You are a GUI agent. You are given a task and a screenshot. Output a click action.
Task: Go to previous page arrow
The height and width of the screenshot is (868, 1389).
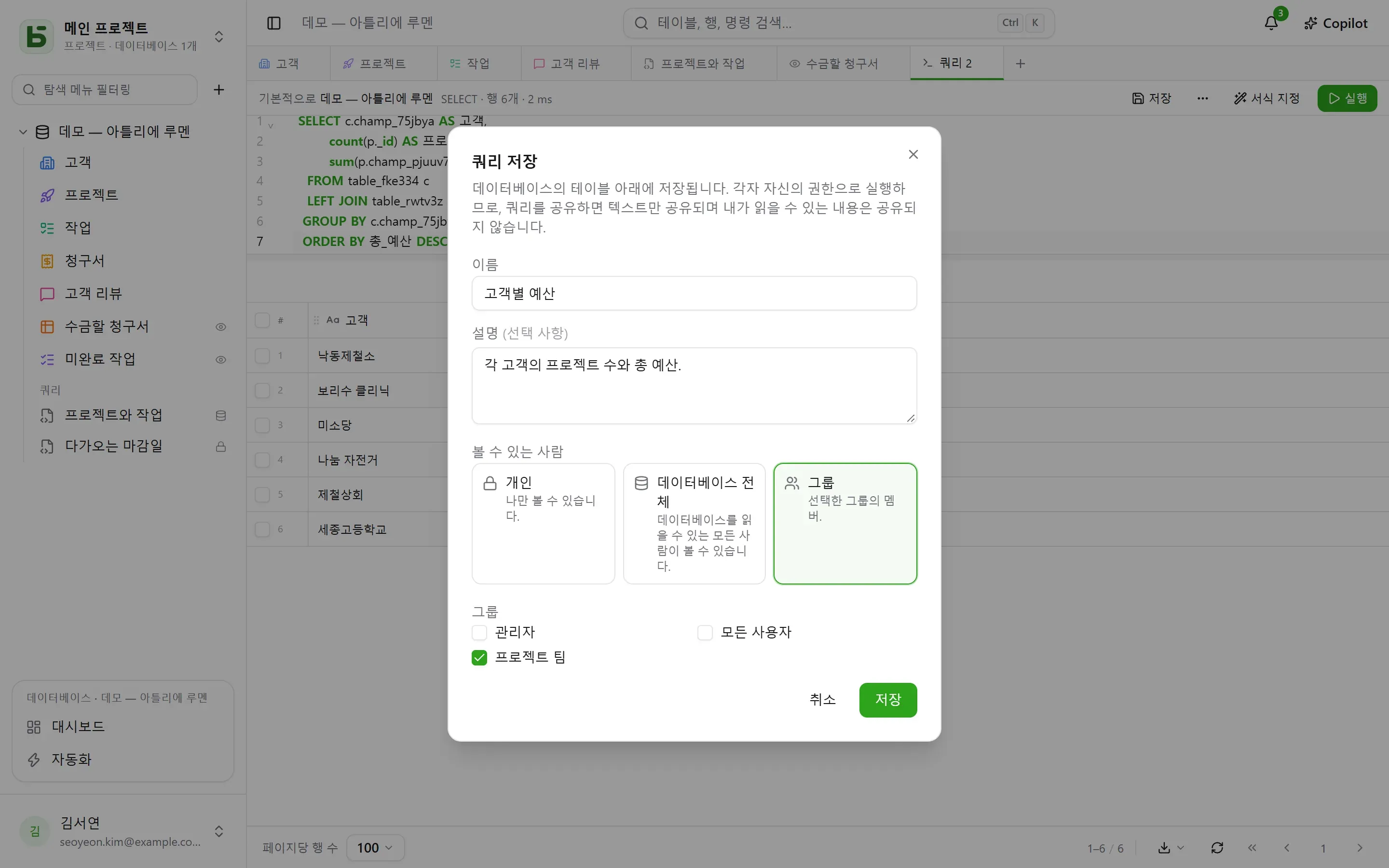pos(1287,847)
